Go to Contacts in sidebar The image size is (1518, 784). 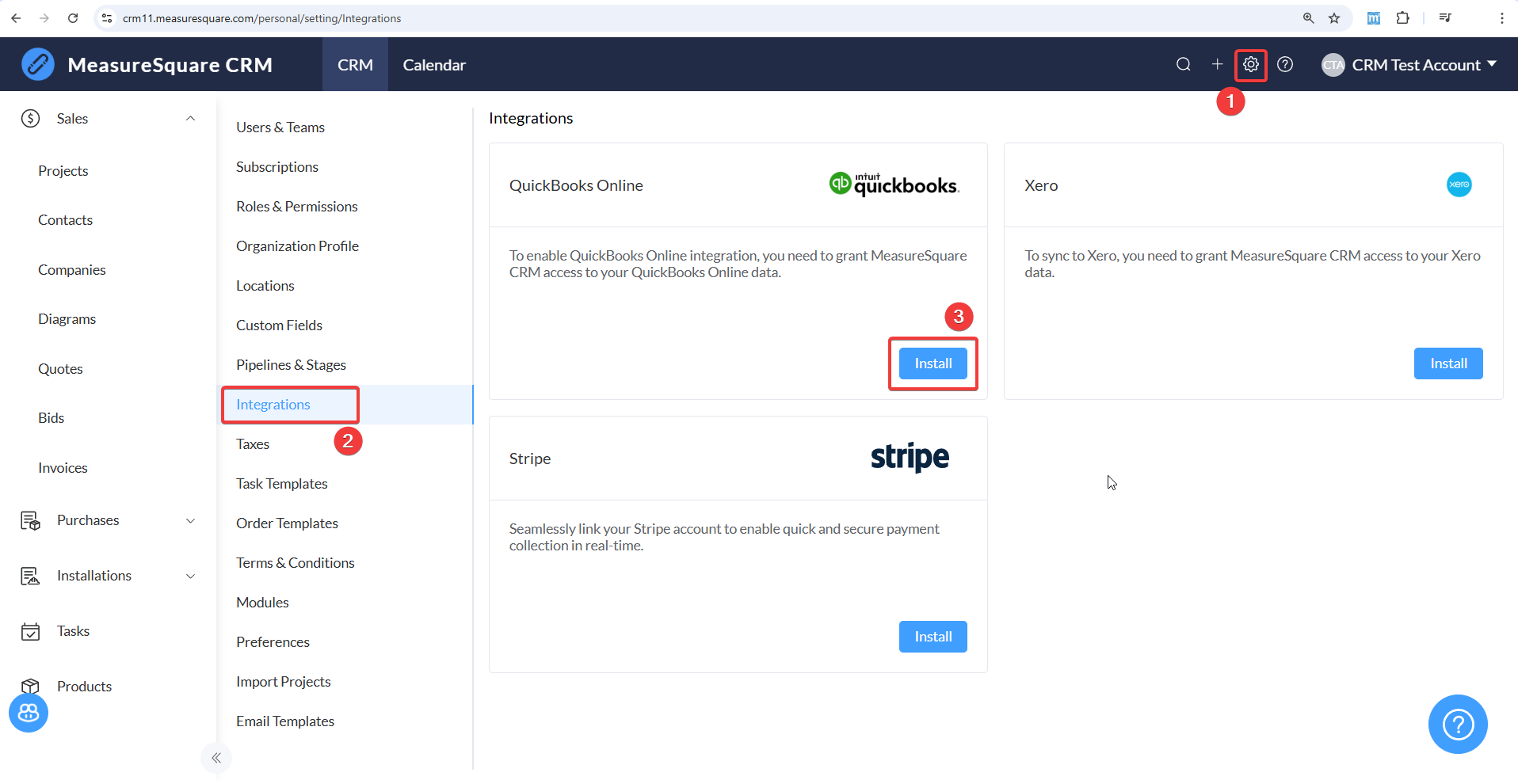66,220
